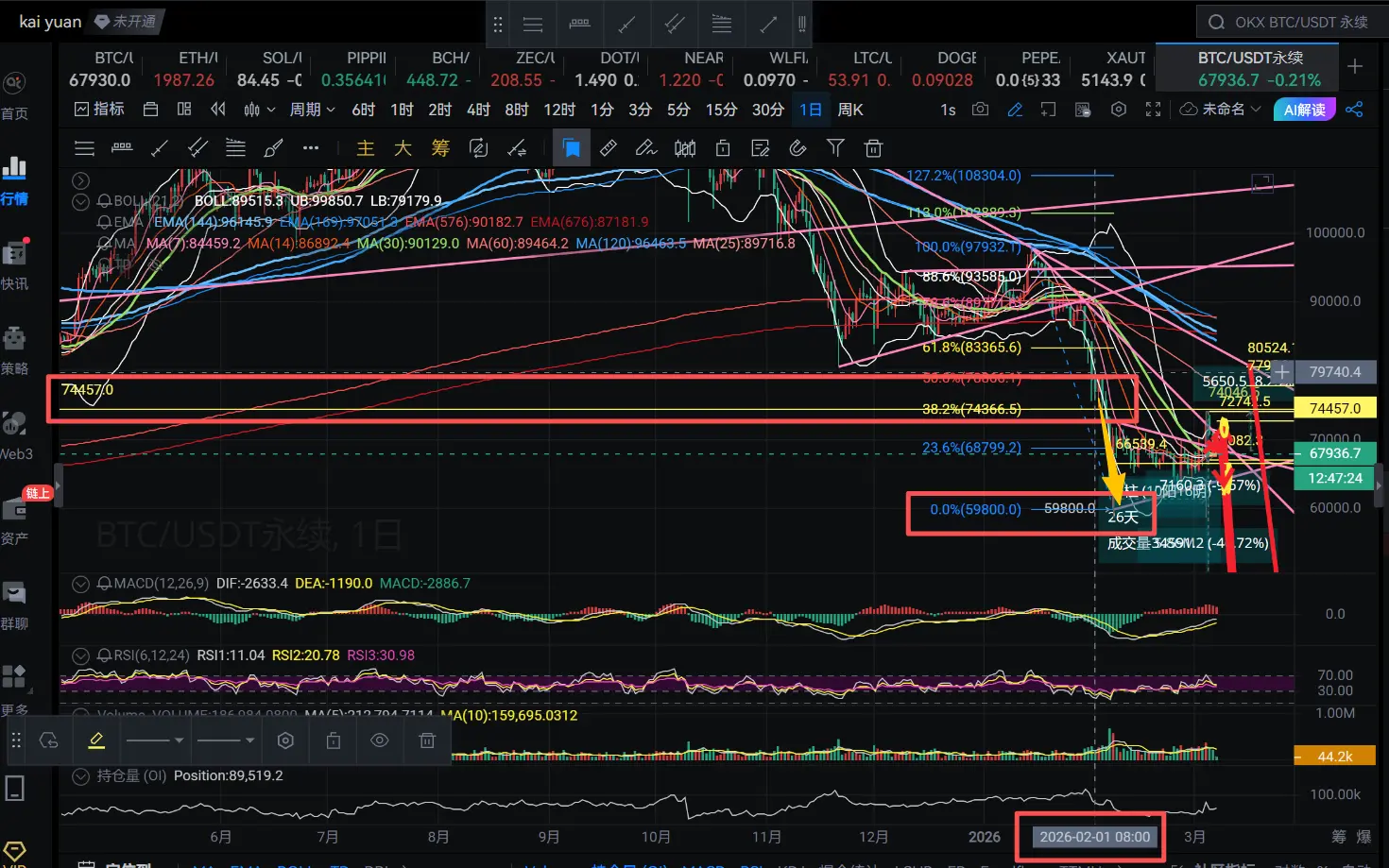1389x868 pixels.
Task: Click the highlighted bookmark tool icon
Action: (572, 148)
